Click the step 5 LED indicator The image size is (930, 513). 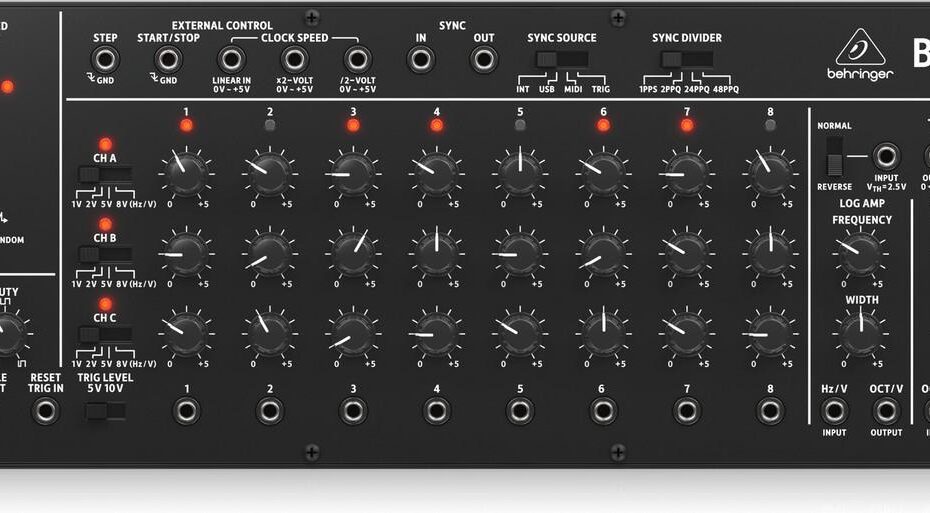pyautogui.click(x=520, y=125)
